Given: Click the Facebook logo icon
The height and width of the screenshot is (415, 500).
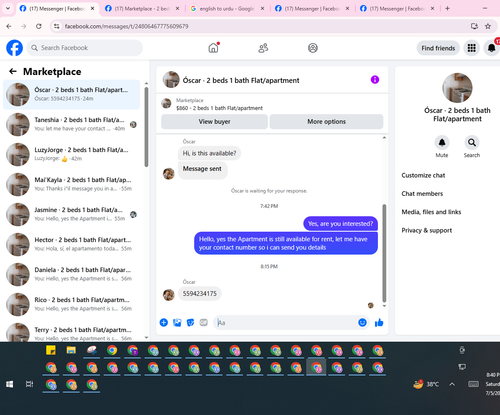Looking at the screenshot, I should (x=14, y=48).
